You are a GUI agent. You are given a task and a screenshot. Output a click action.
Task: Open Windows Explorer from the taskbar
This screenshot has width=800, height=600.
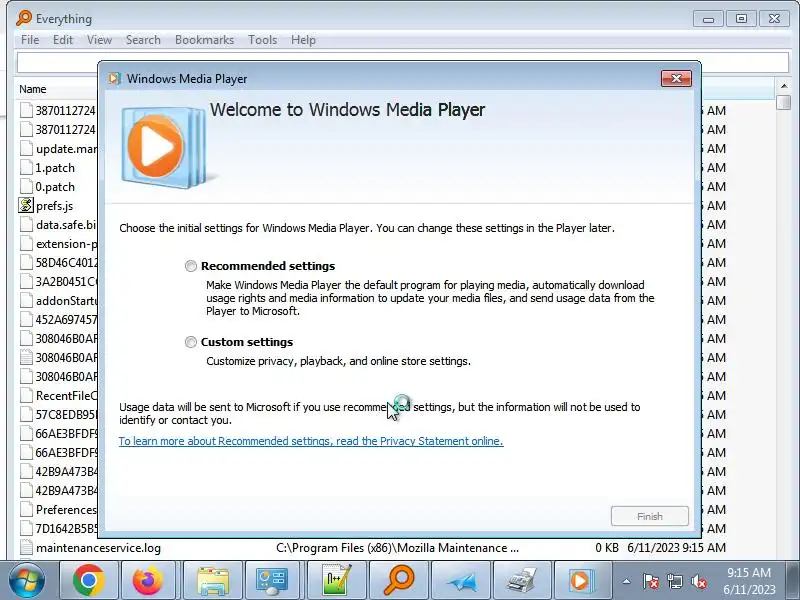[212, 581]
